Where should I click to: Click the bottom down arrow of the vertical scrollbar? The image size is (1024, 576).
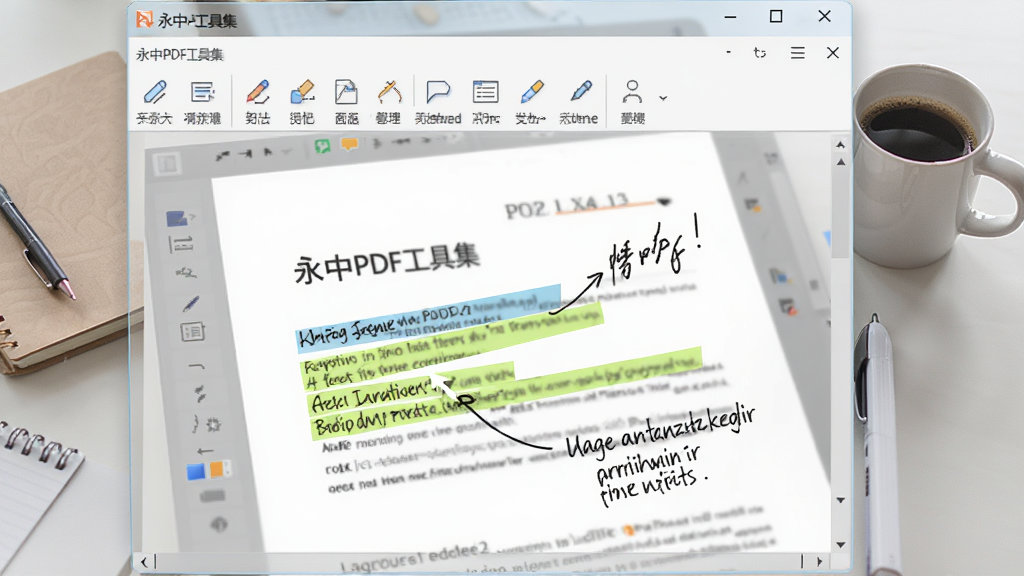(x=840, y=545)
